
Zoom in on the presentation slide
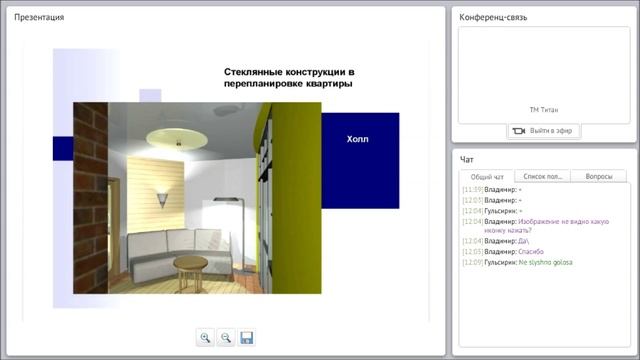(x=205, y=338)
